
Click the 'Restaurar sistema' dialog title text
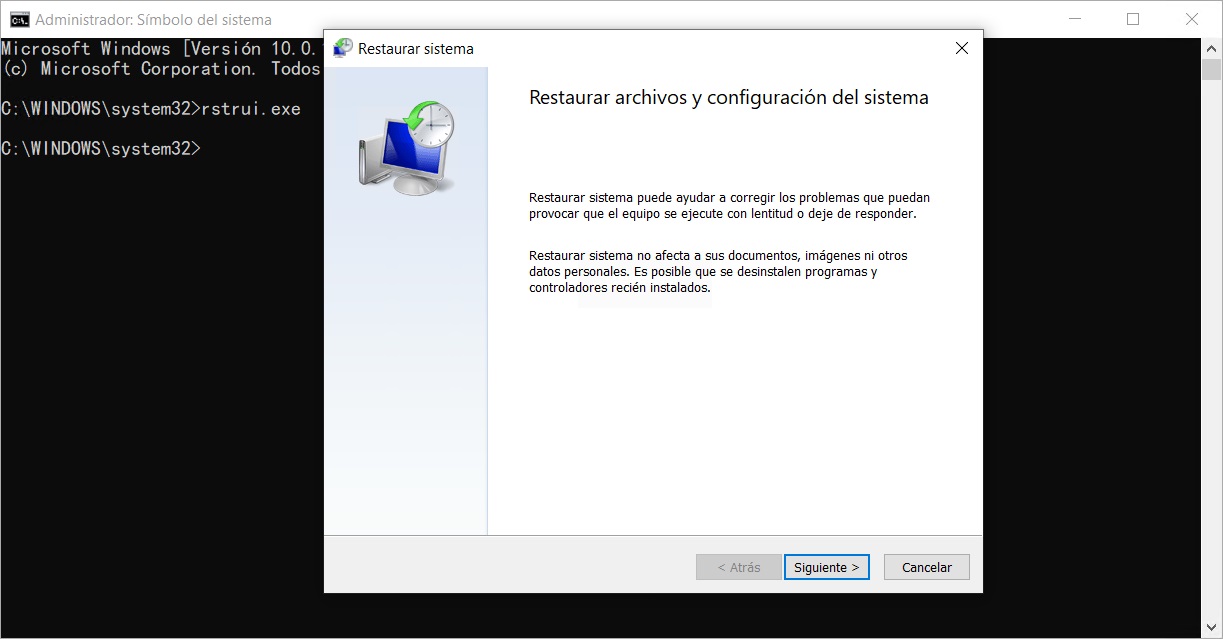(415, 48)
